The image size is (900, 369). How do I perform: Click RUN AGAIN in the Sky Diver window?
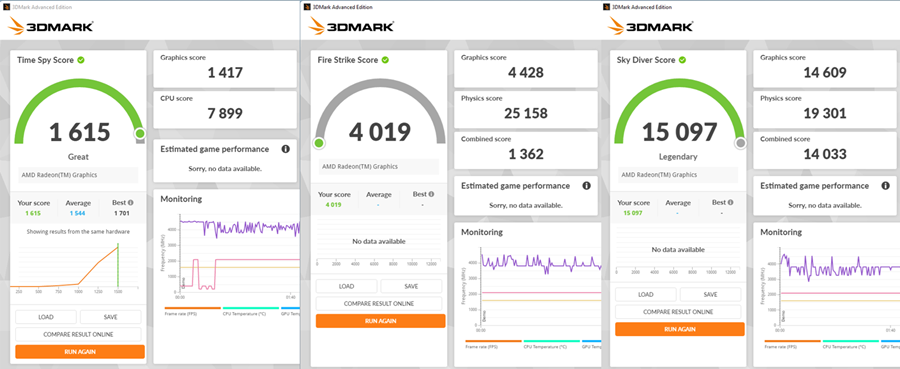(x=680, y=329)
